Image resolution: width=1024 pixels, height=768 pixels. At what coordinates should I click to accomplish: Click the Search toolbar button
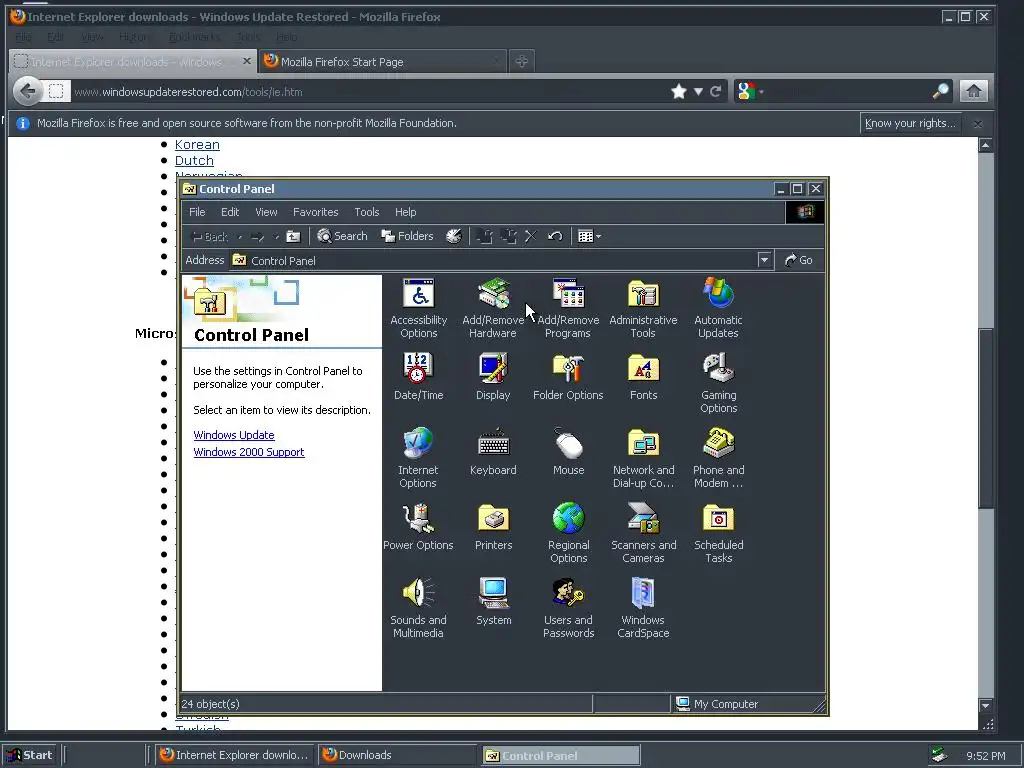(342, 236)
